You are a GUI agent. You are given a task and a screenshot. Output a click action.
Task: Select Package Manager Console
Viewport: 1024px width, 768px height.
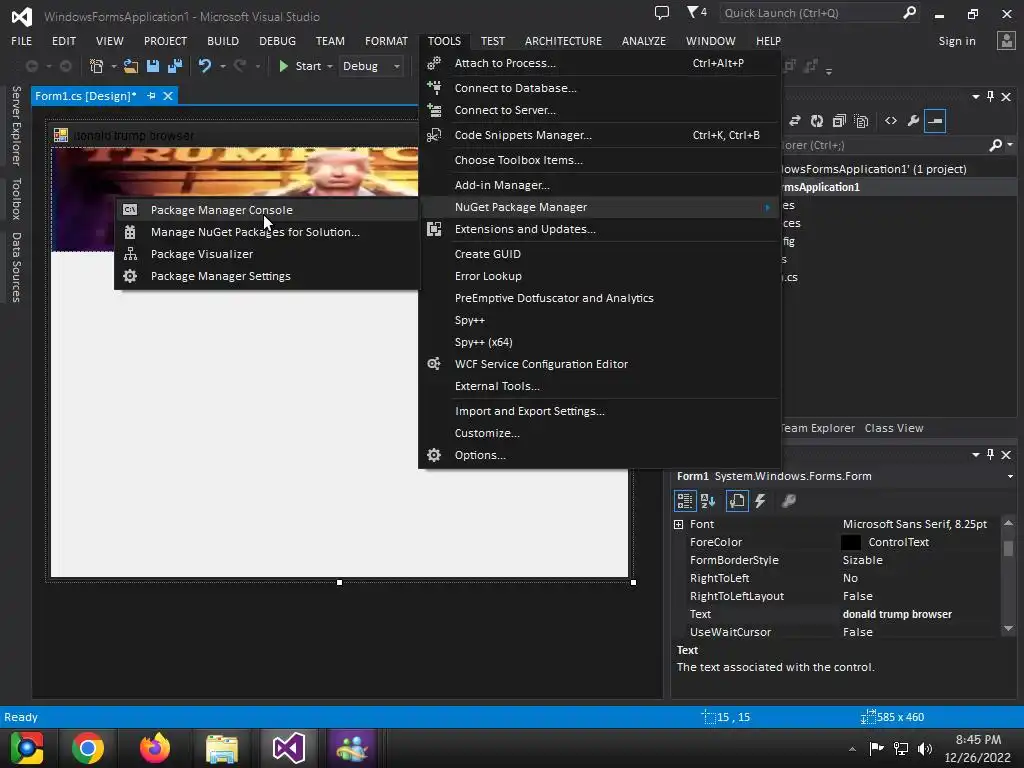point(266,210)
